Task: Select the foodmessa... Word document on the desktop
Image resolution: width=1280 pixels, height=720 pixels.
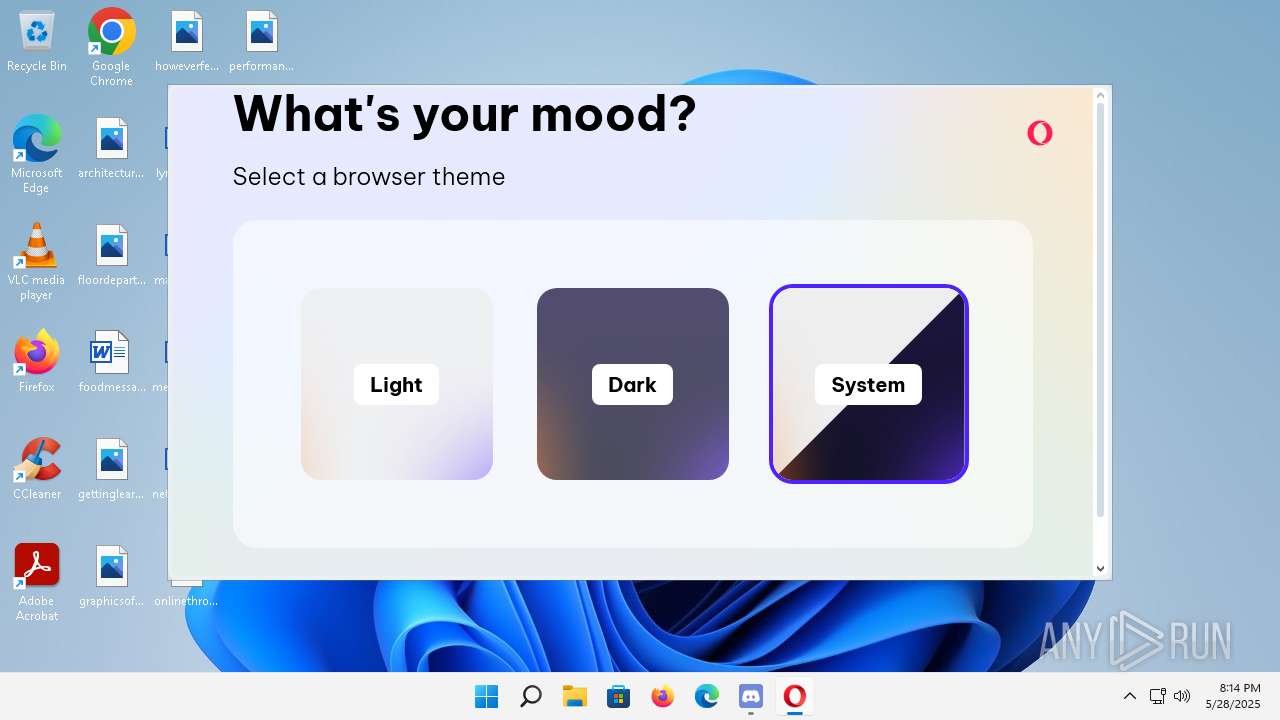Action: pyautogui.click(x=111, y=362)
